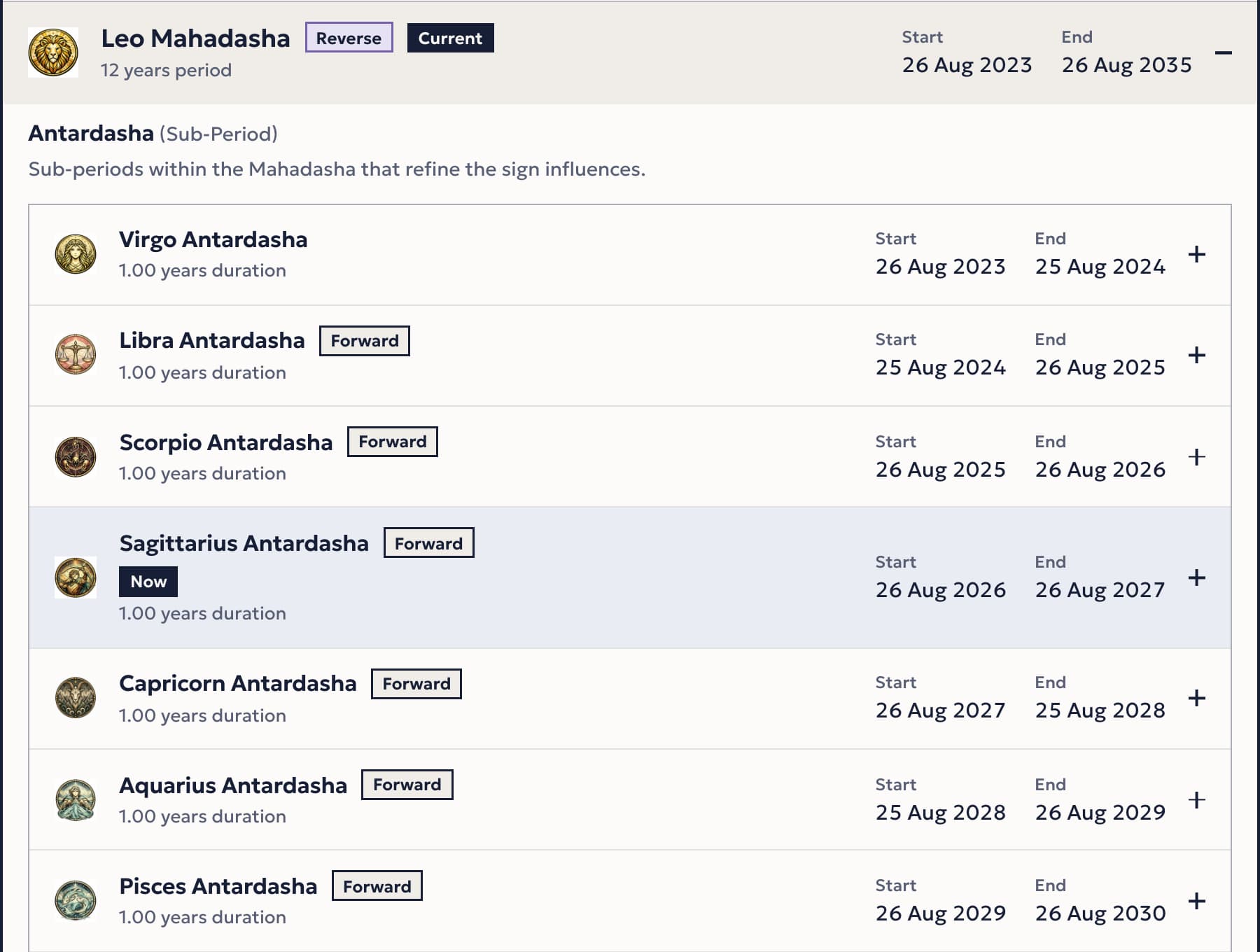Click the Forward badge next to Sagittarius Antardasha

point(429,543)
